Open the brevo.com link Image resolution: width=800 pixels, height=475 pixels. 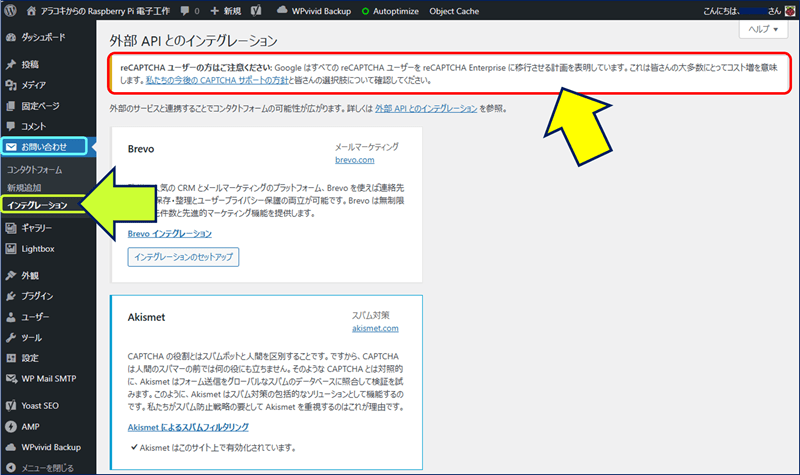355,160
